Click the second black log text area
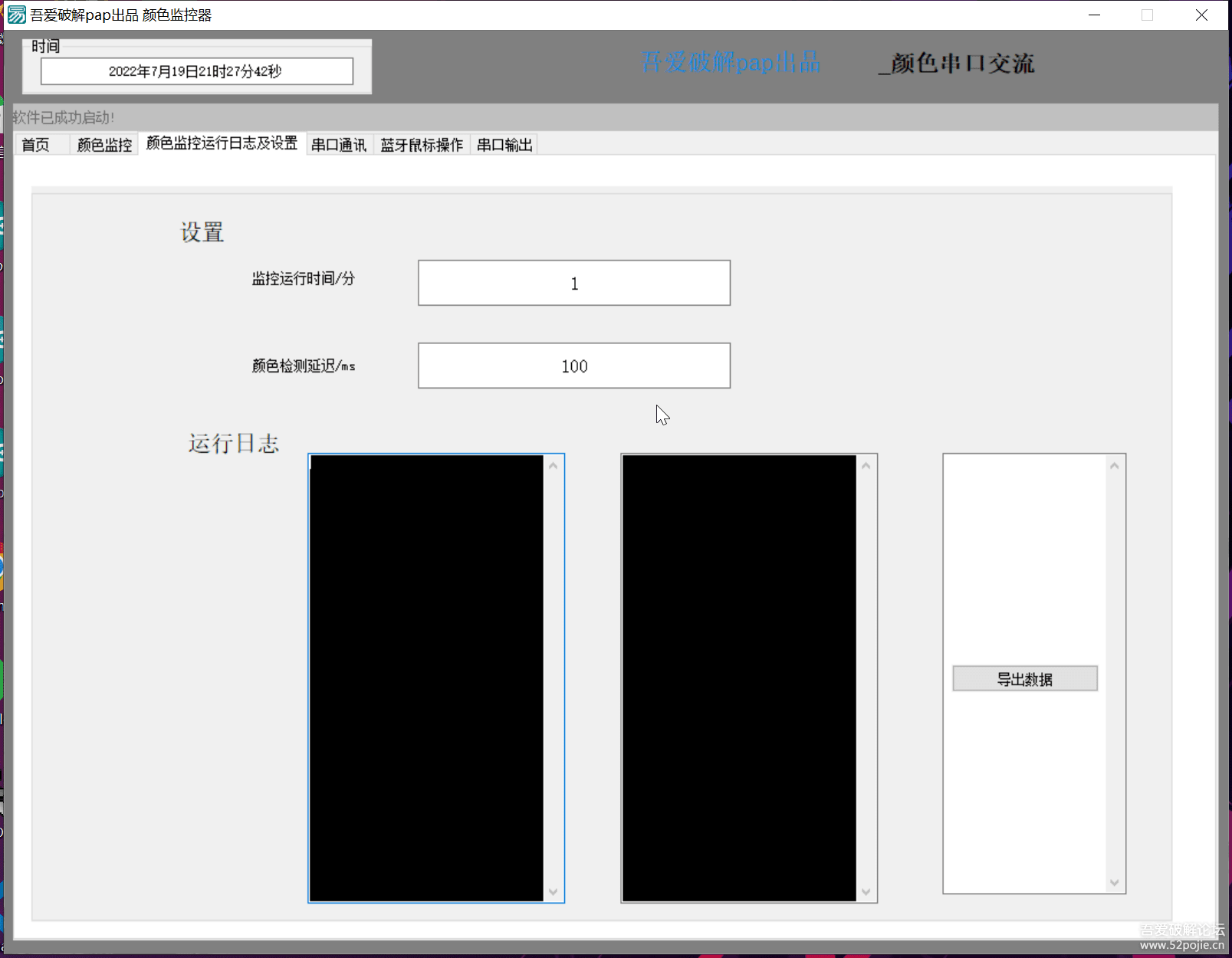The height and width of the screenshot is (958, 1232). [739, 678]
